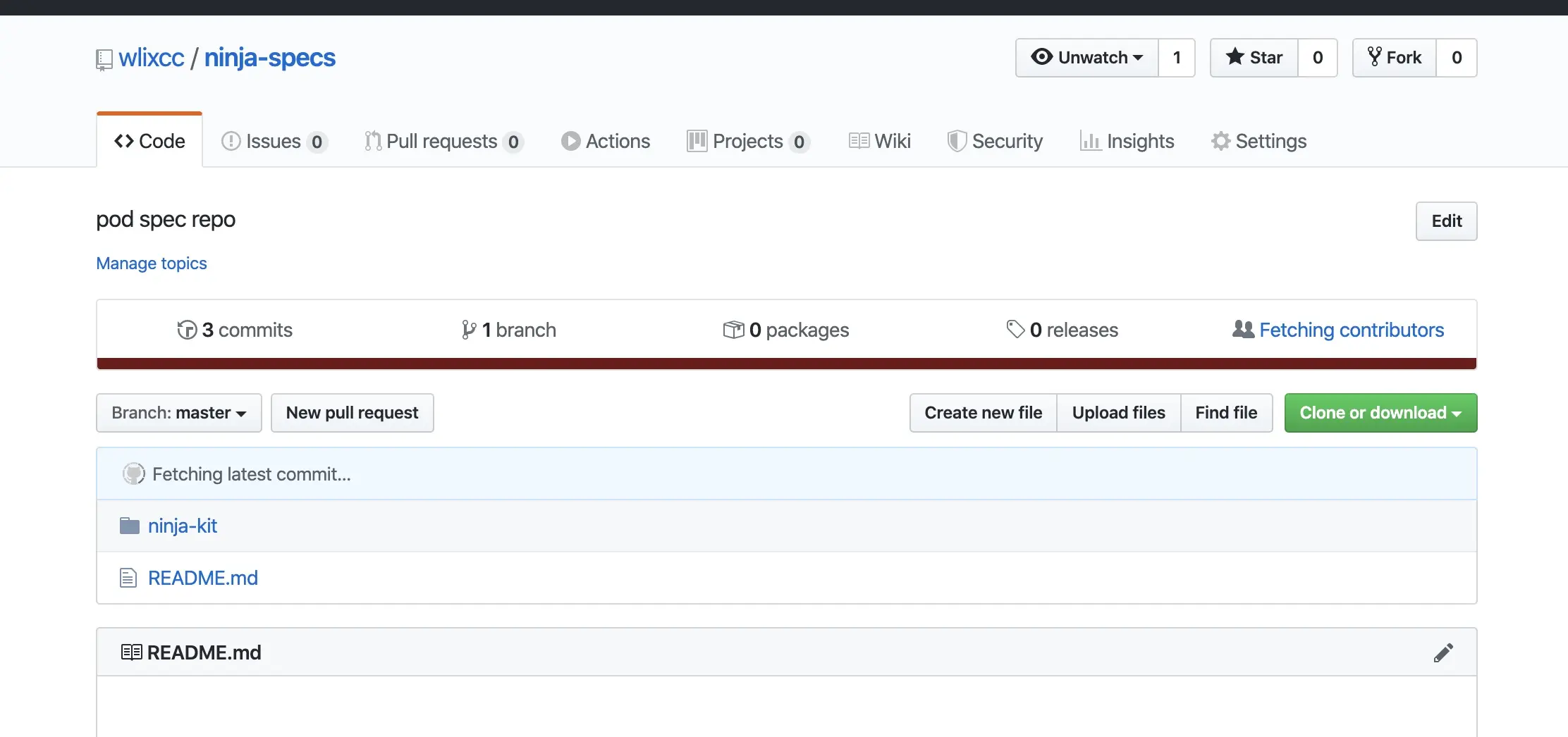1568x737 pixels.
Task: Click the pod spec repo description text
Action: (166, 220)
